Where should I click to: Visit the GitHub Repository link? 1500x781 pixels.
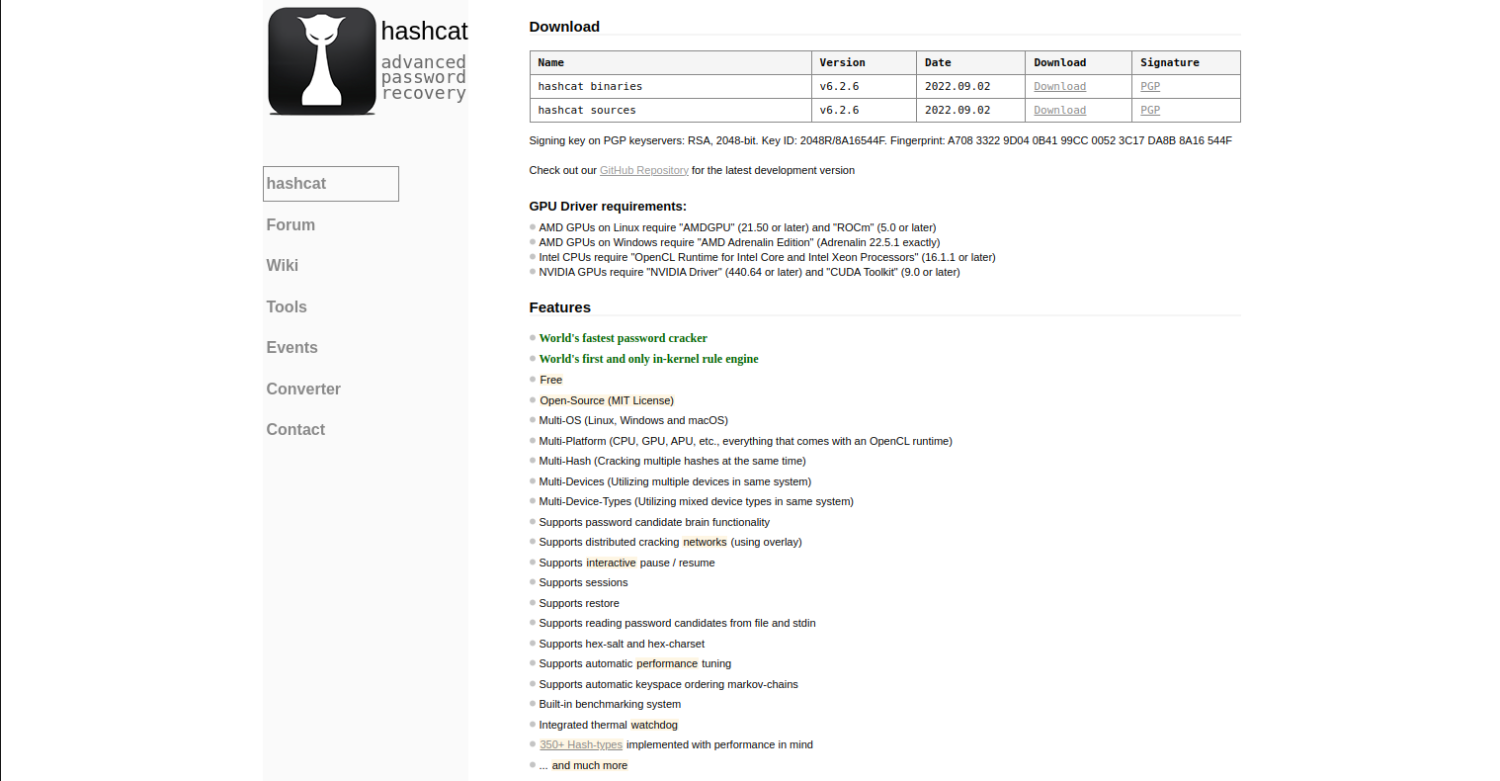tap(644, 171)
